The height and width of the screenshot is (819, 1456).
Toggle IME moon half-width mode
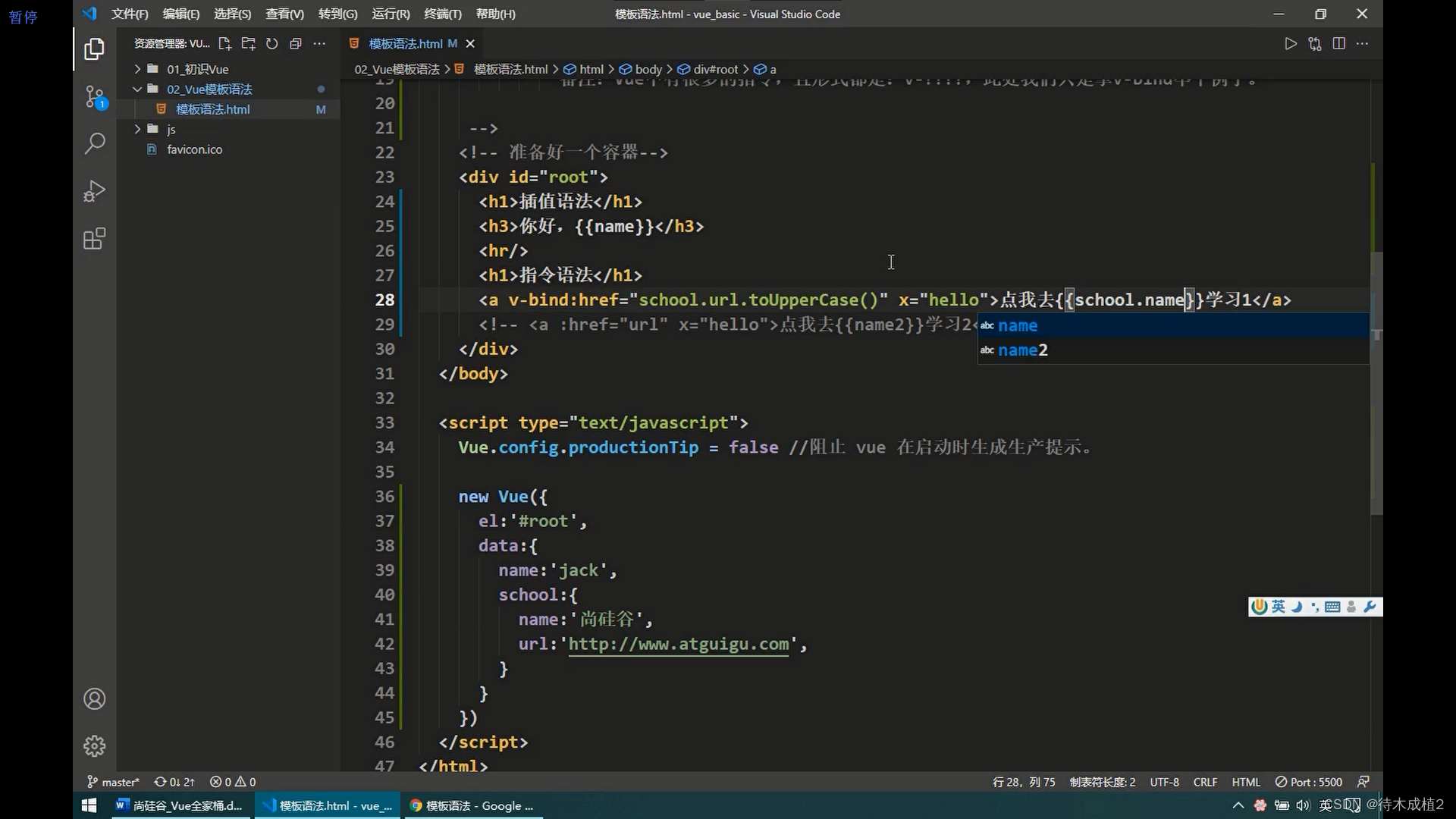point(1297,607)
